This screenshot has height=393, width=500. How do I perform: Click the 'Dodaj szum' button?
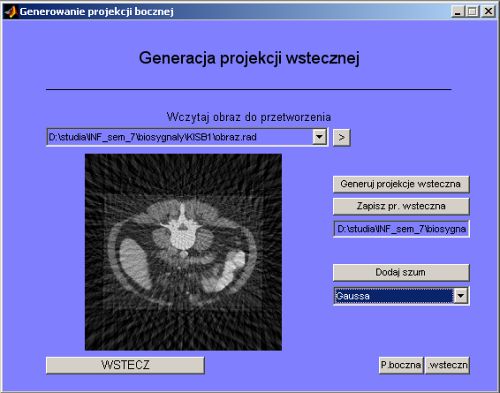click(401, 273)
